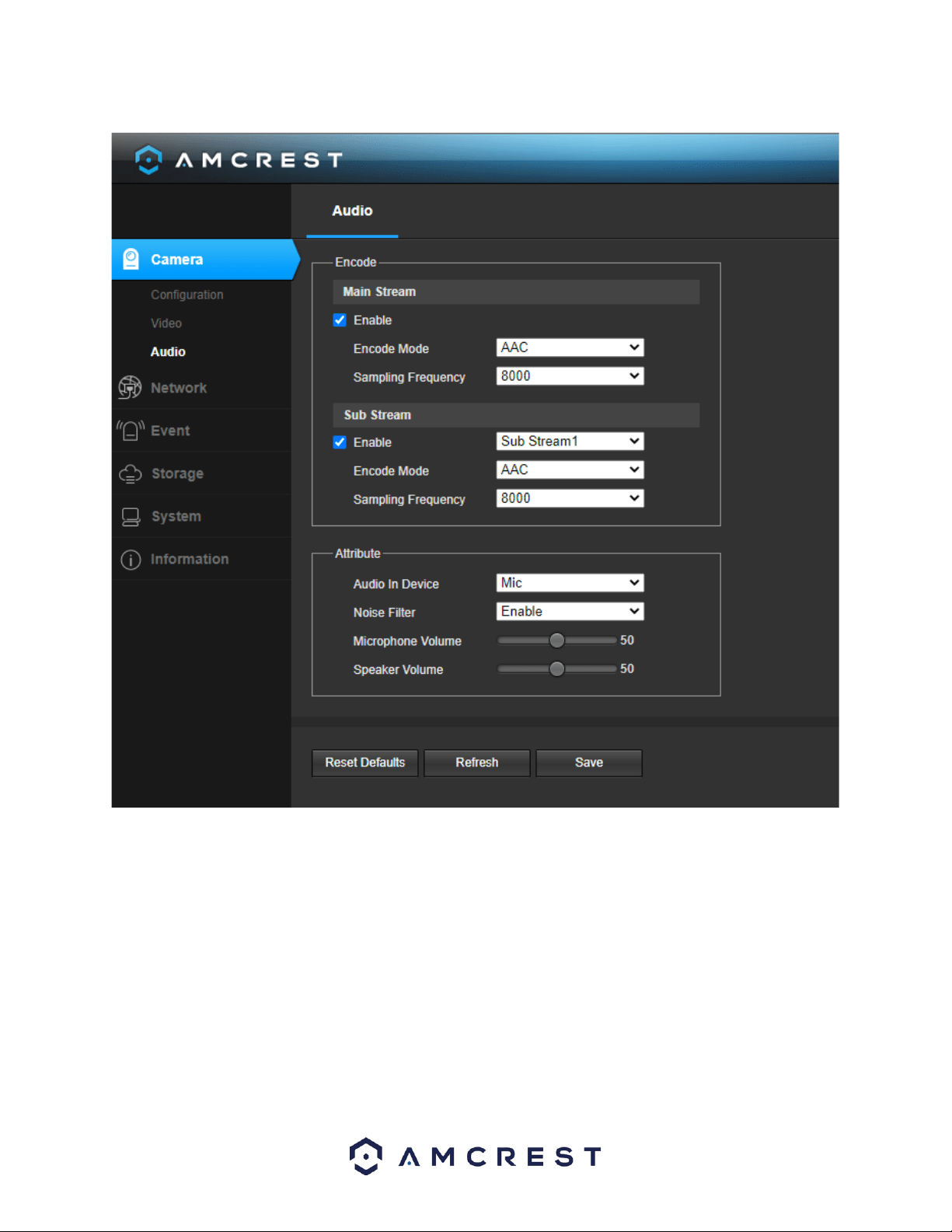Click the Audio In Device label
The width and height of the screenshot is (952, 1232).
[x=396, y=584]
